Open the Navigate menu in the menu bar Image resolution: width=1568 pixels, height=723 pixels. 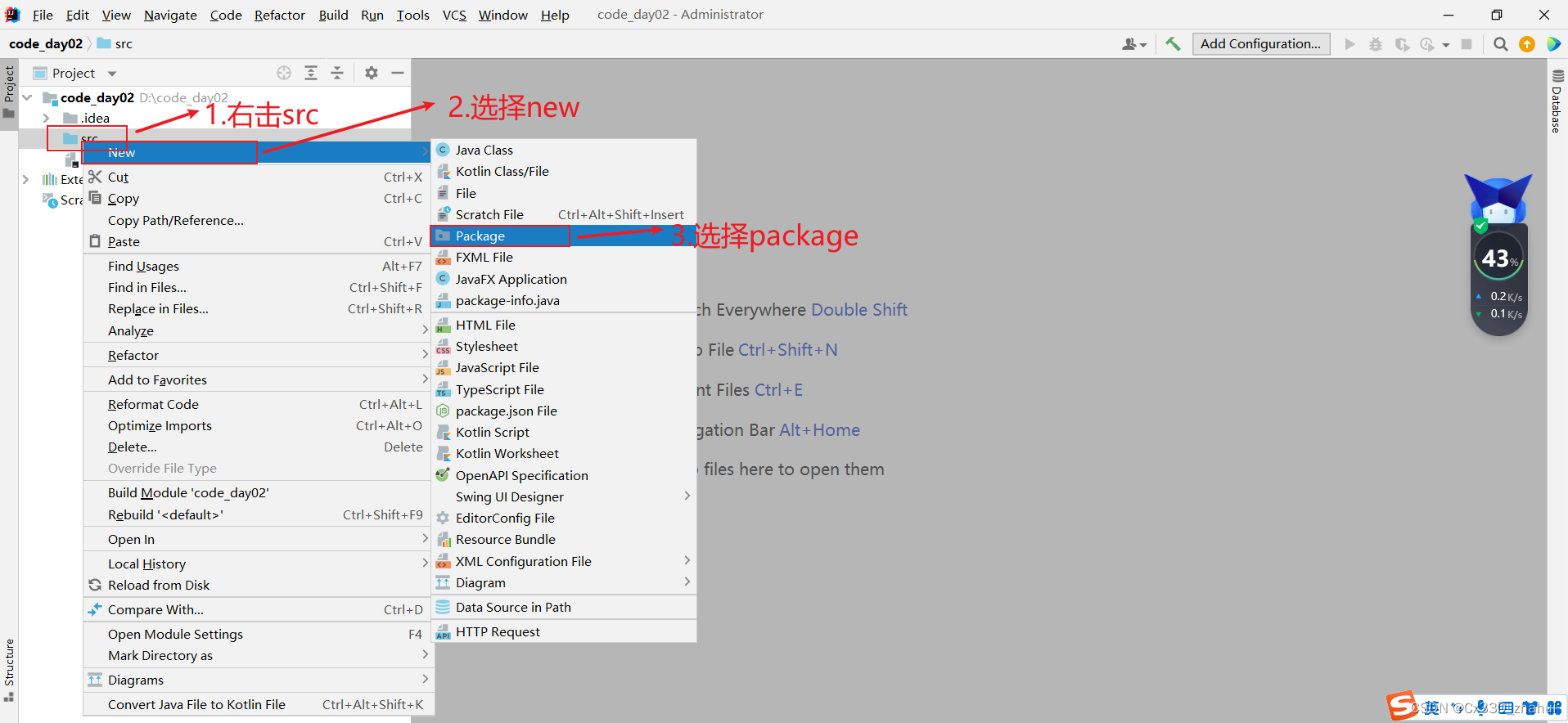click(170, 15)
